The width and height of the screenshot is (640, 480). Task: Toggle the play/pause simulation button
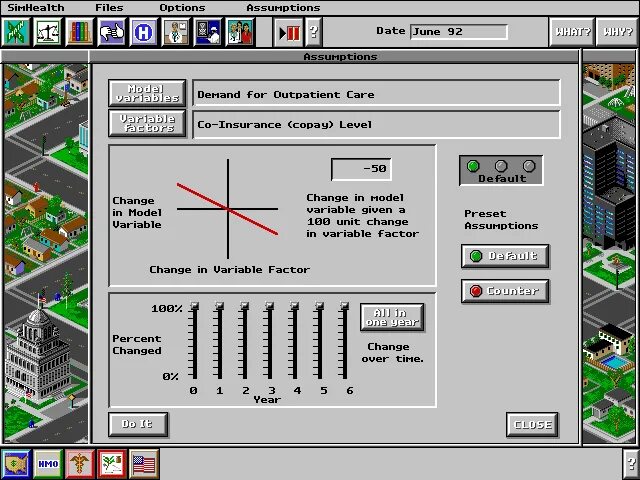click(289, 32)
